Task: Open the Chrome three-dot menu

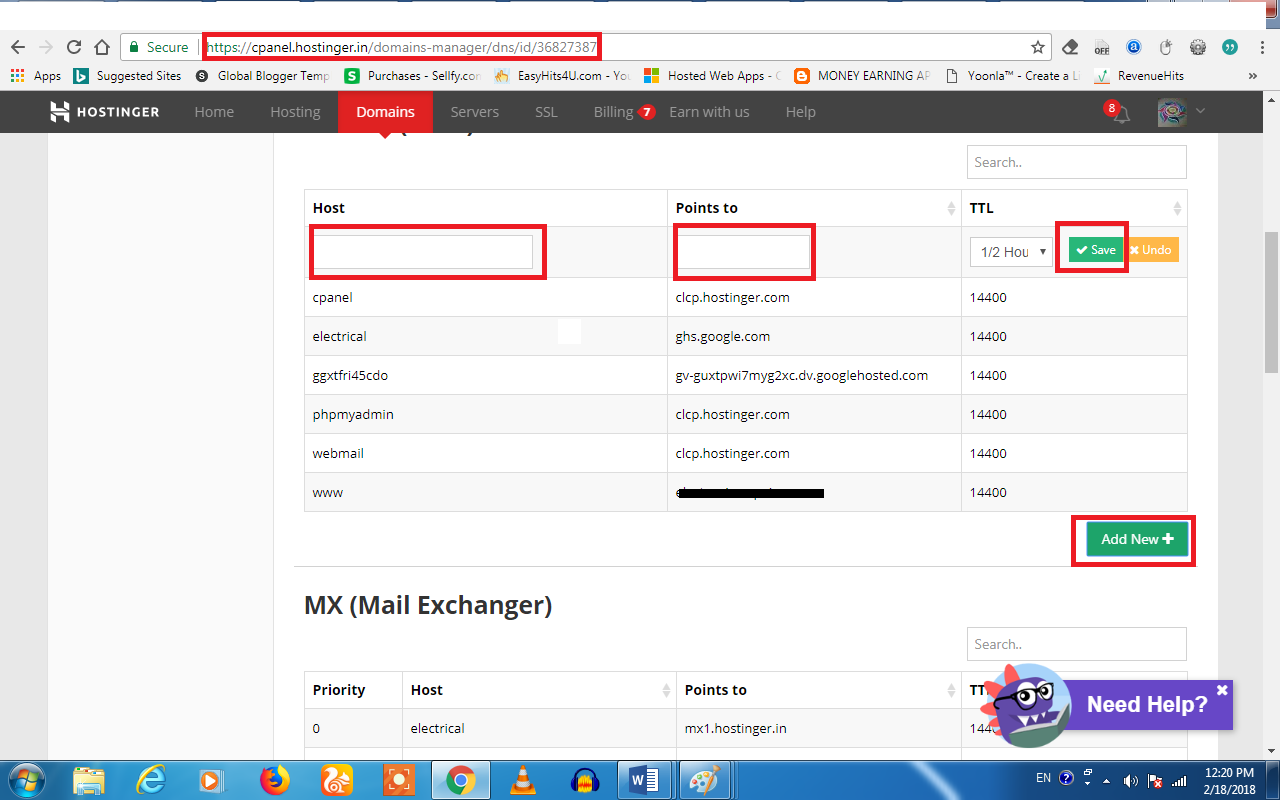Action: point(1260,47)
